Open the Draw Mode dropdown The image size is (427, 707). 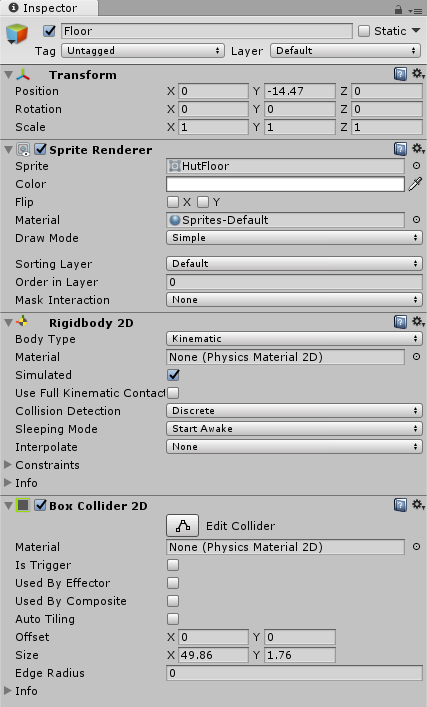294,238
